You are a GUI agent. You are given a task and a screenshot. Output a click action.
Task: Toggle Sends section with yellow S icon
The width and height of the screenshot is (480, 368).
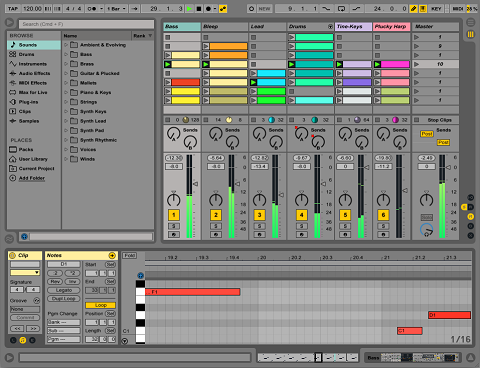[x=464, y=207]
